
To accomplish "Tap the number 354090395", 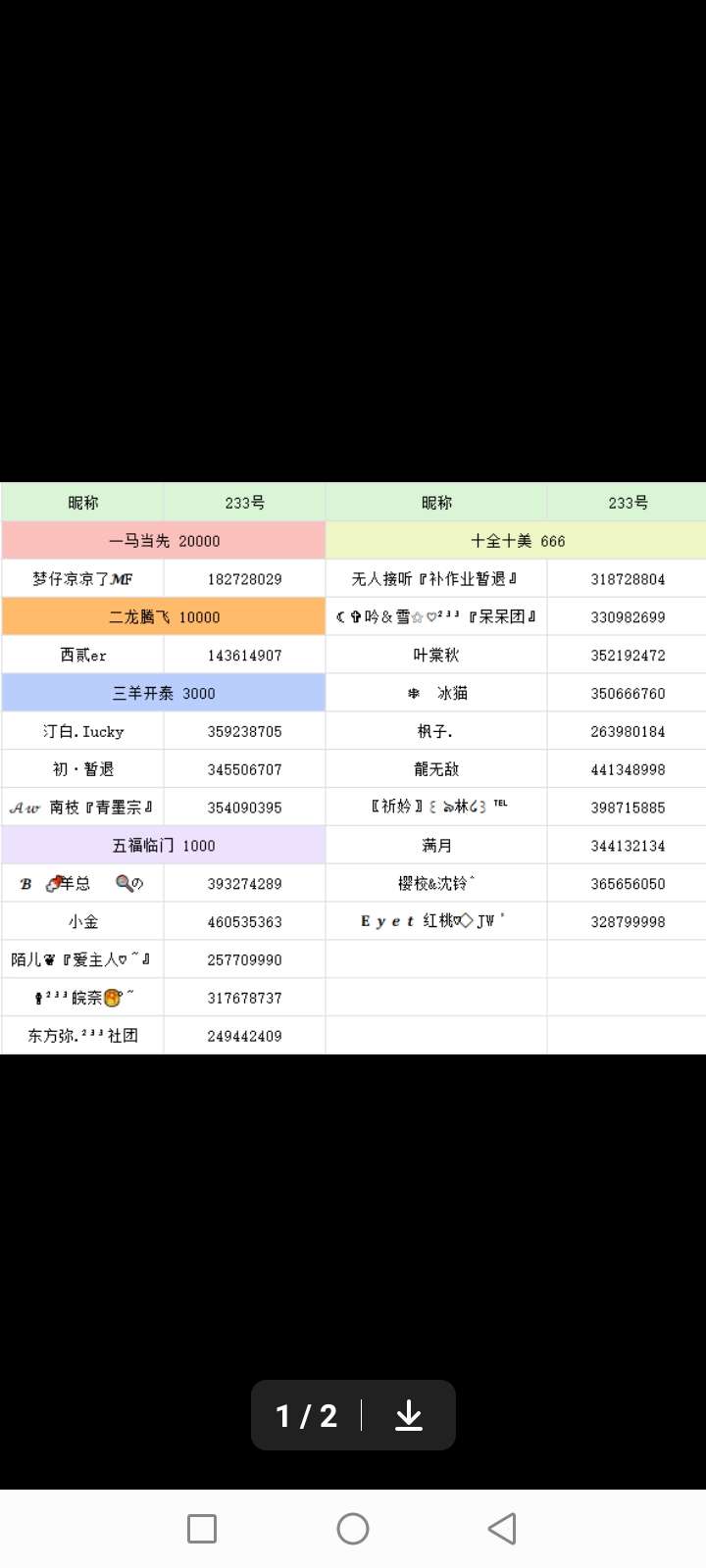I will 244,808.
